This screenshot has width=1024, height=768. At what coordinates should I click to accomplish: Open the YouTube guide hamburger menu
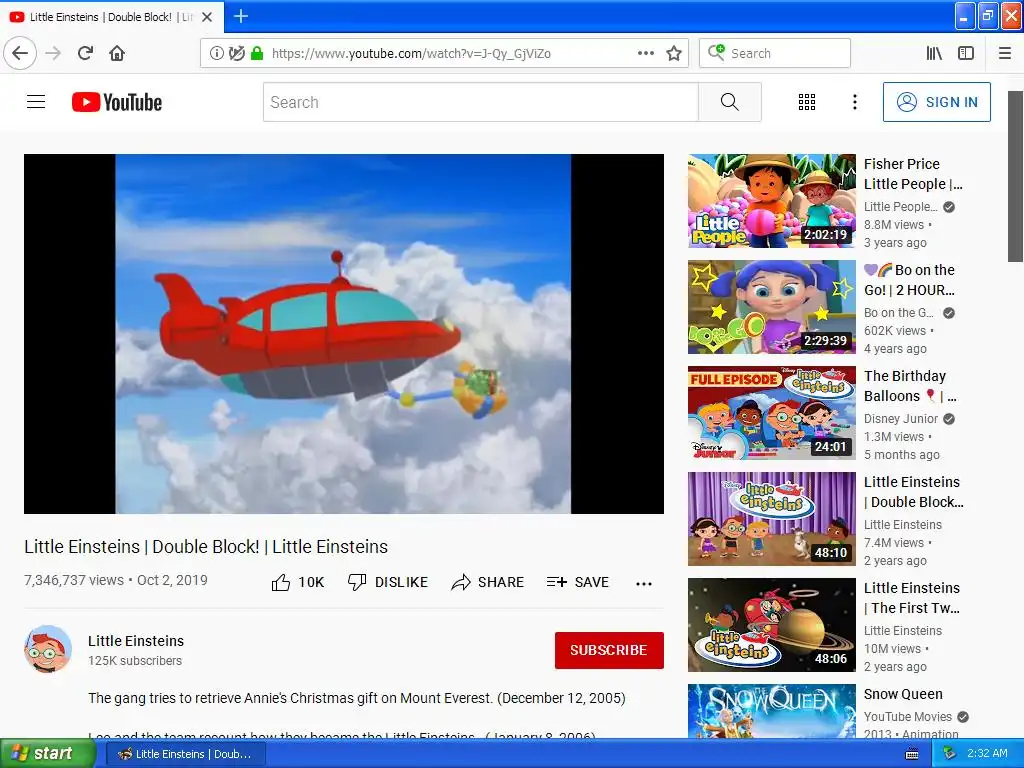pos(36,102)
